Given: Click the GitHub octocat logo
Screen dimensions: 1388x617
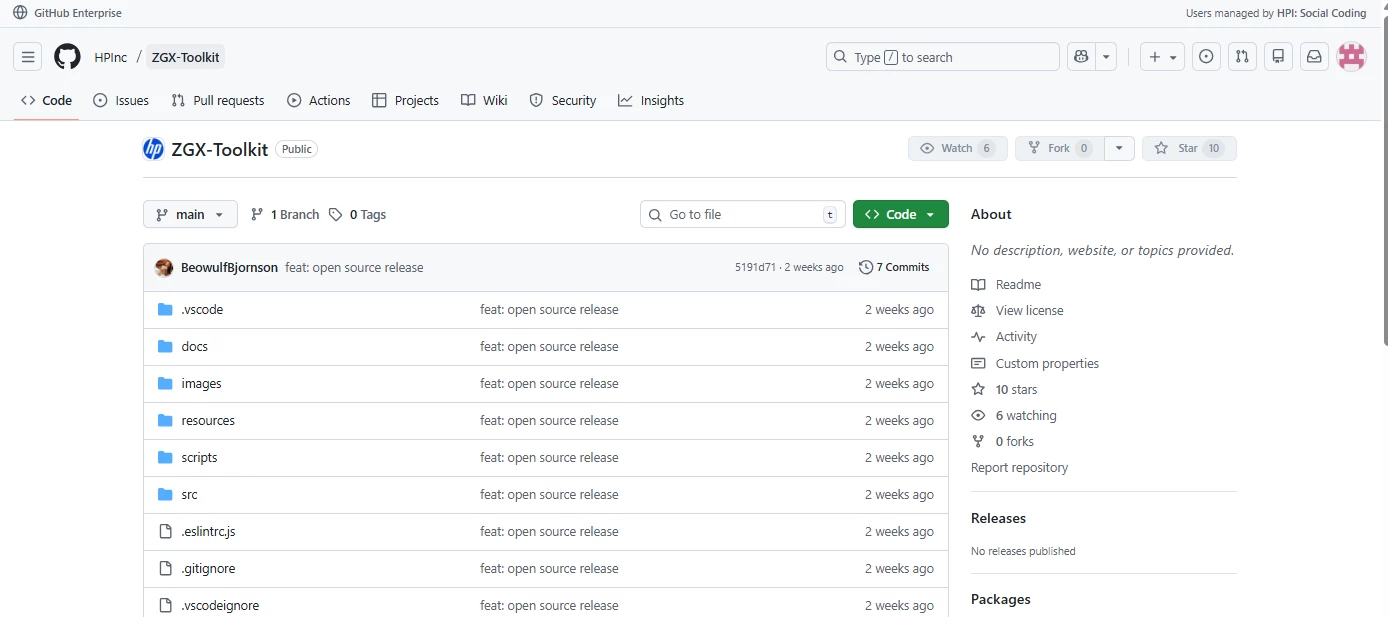Looking at the screenshot, I should click(x=67, y=57).
